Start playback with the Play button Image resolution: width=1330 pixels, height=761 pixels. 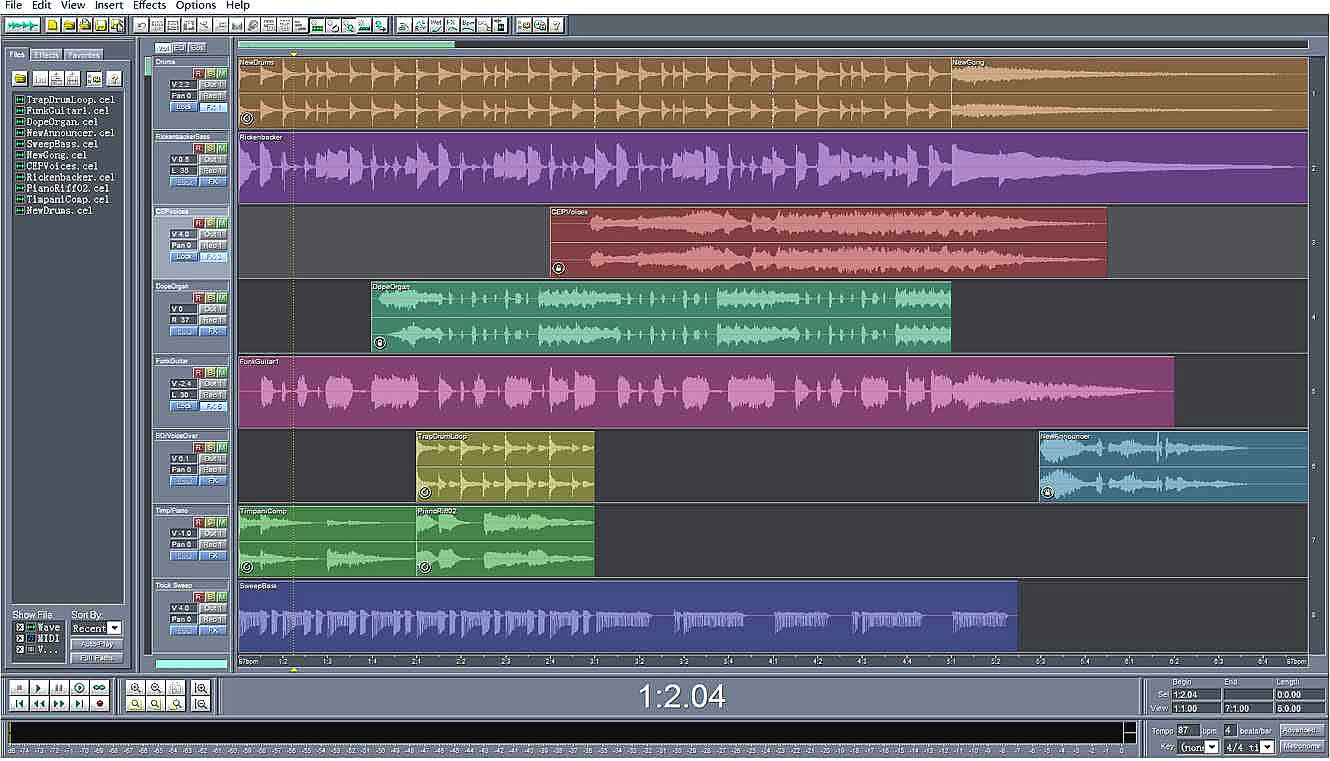pyautogui.click(x=39, y=688)
